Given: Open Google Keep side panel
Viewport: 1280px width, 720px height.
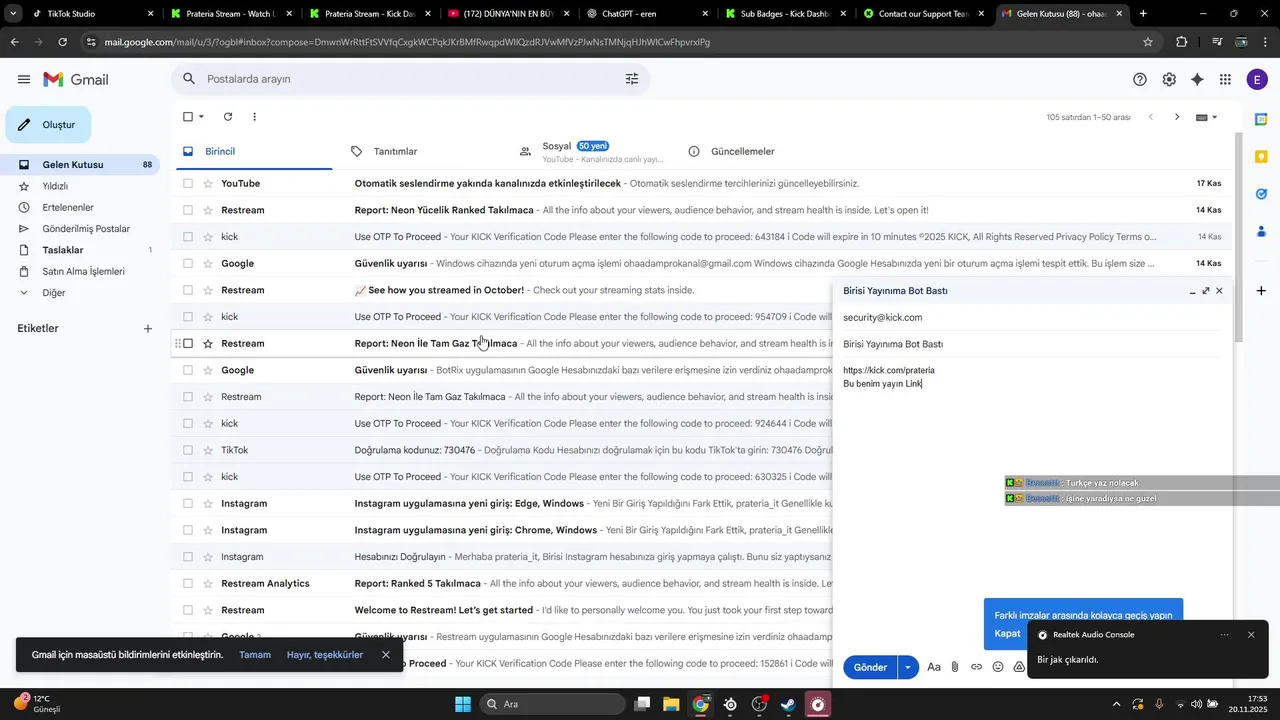Looking at the screenshot, I should [x=1261, y=156].
